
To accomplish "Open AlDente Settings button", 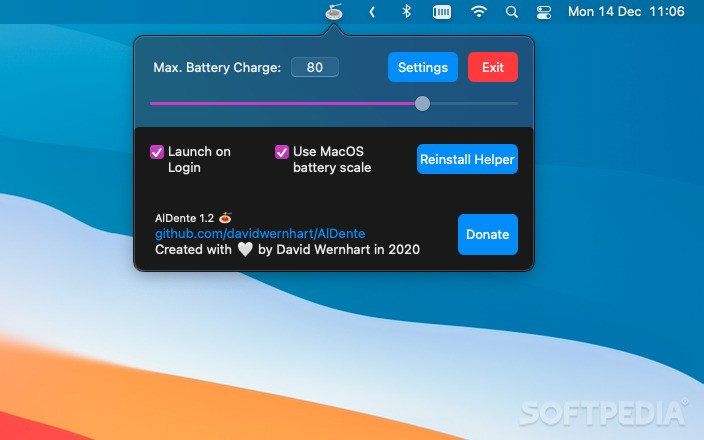I will tap(422, 67).
